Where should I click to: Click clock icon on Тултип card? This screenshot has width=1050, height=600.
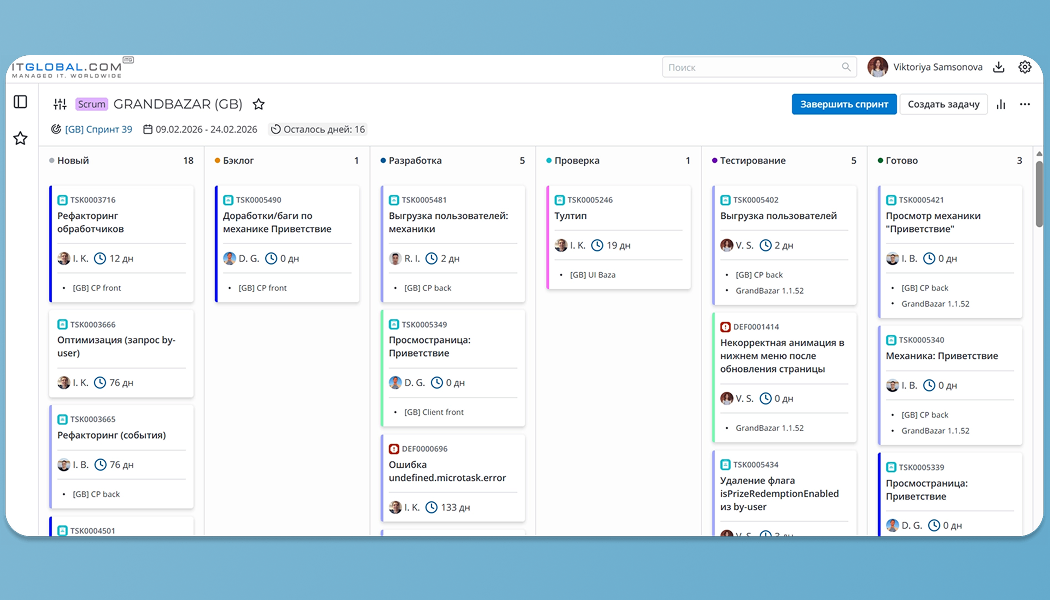tap(597, 245)
